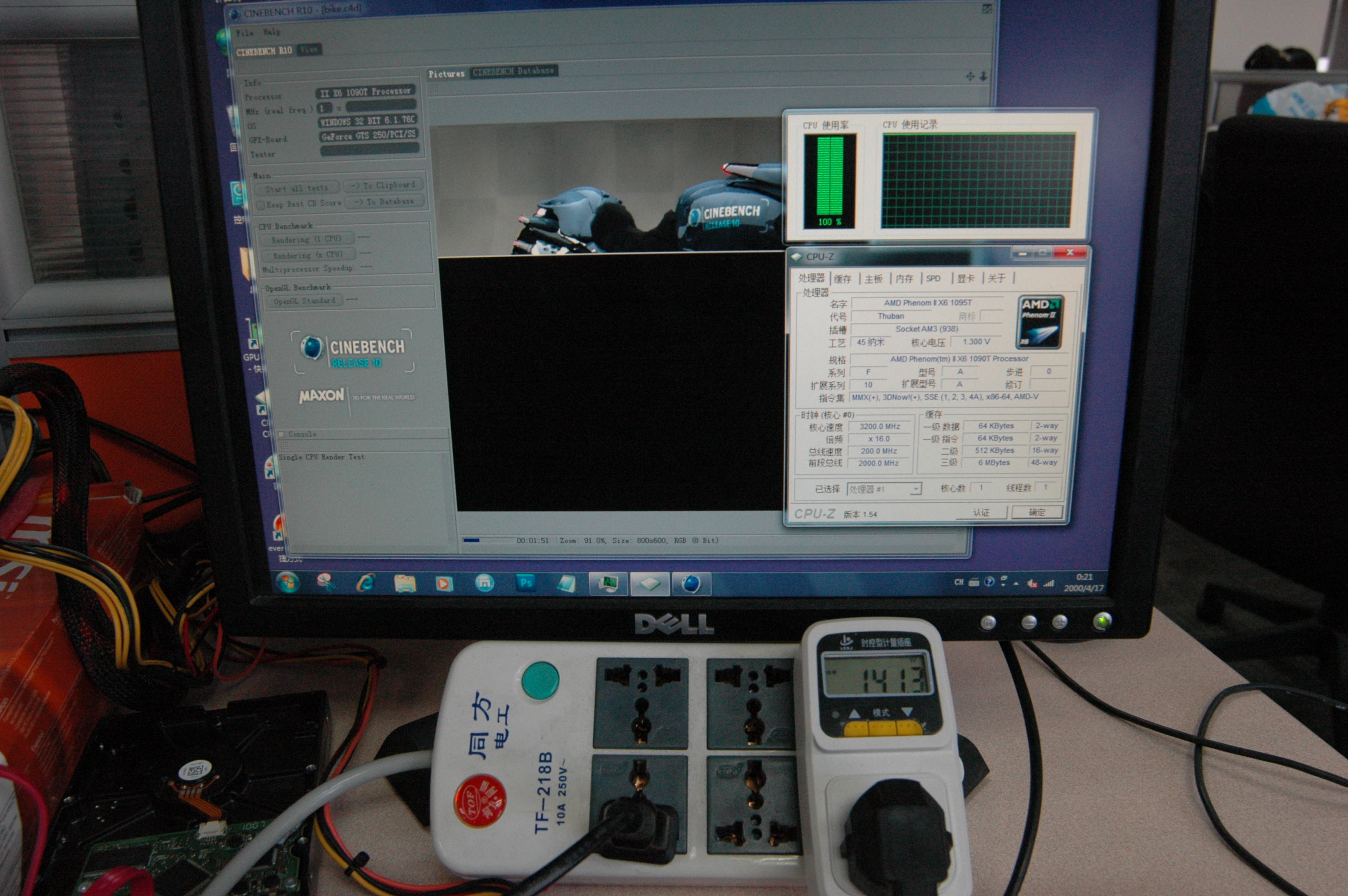Click the Cinebench title bar icon
The image size is (1348, 896).
234,14
